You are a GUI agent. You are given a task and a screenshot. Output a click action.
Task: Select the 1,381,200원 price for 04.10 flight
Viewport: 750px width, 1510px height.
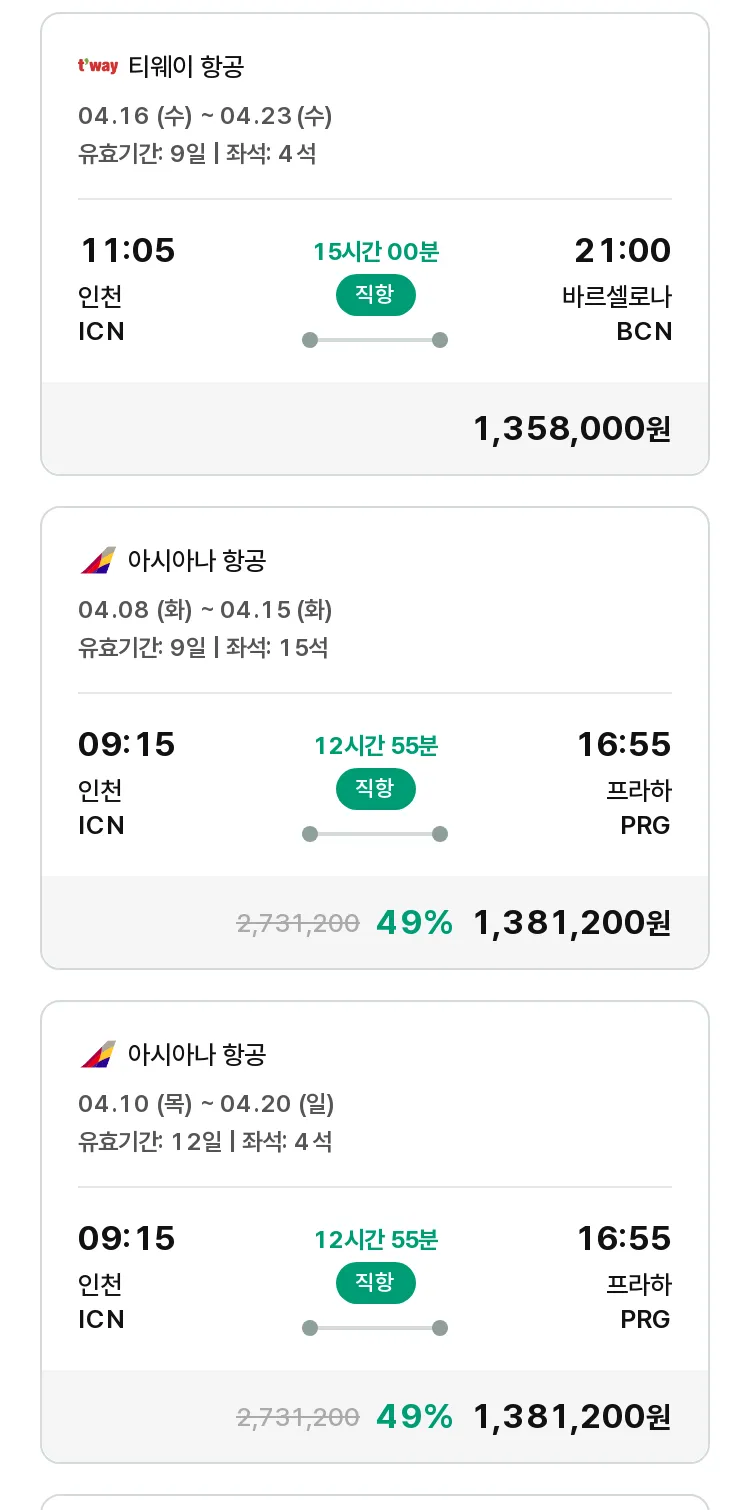571,1417
